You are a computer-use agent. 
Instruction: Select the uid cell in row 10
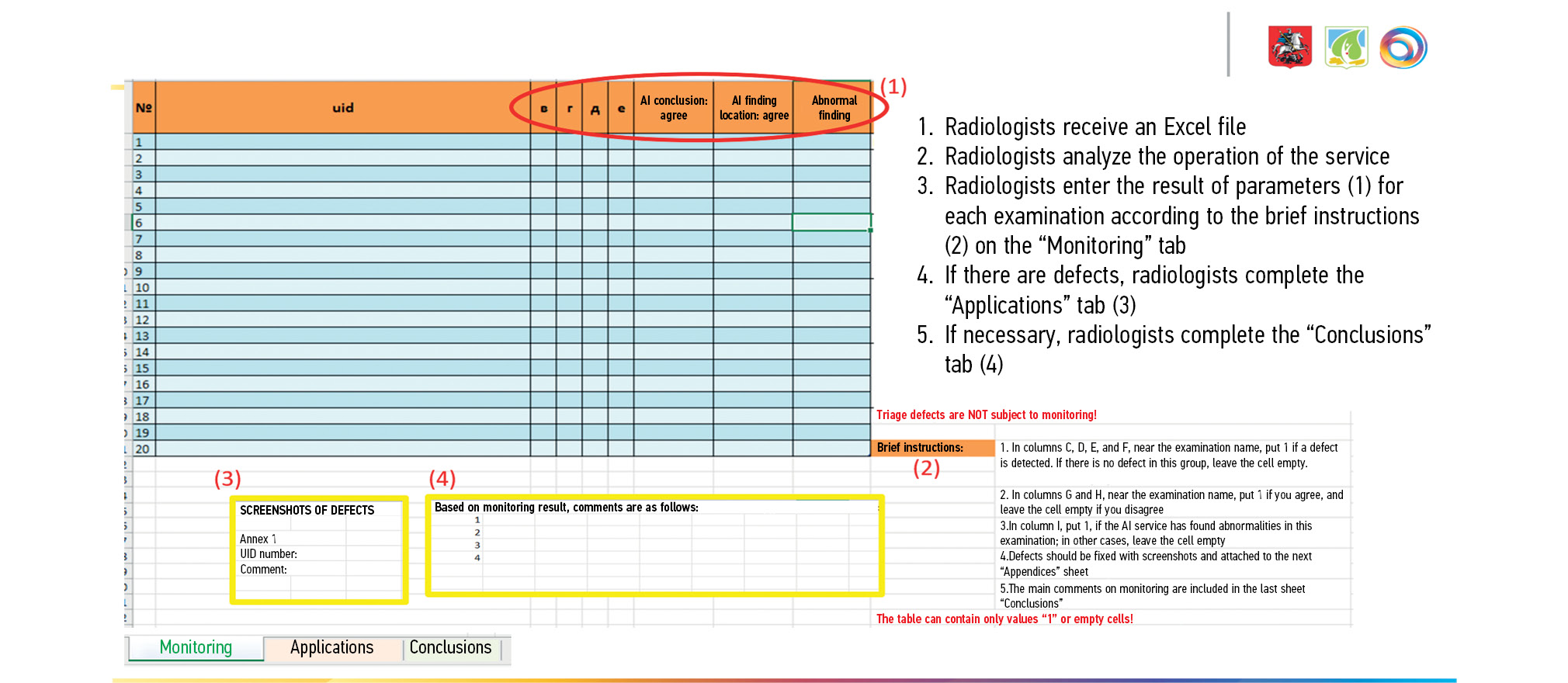(342, 287)
